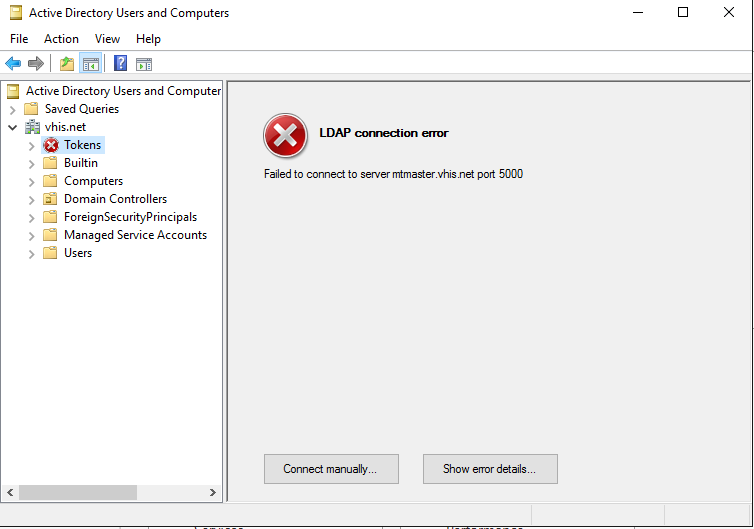Click the root console tree node icon
The image size is (754, 529).
tap(13, 91)
